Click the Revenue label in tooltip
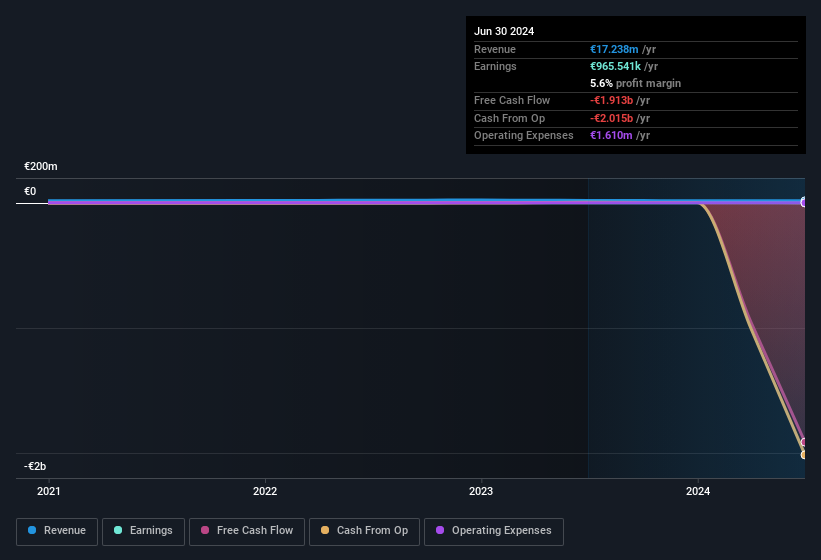The width and height of the screenshot is (821, 560). [495, 49]
